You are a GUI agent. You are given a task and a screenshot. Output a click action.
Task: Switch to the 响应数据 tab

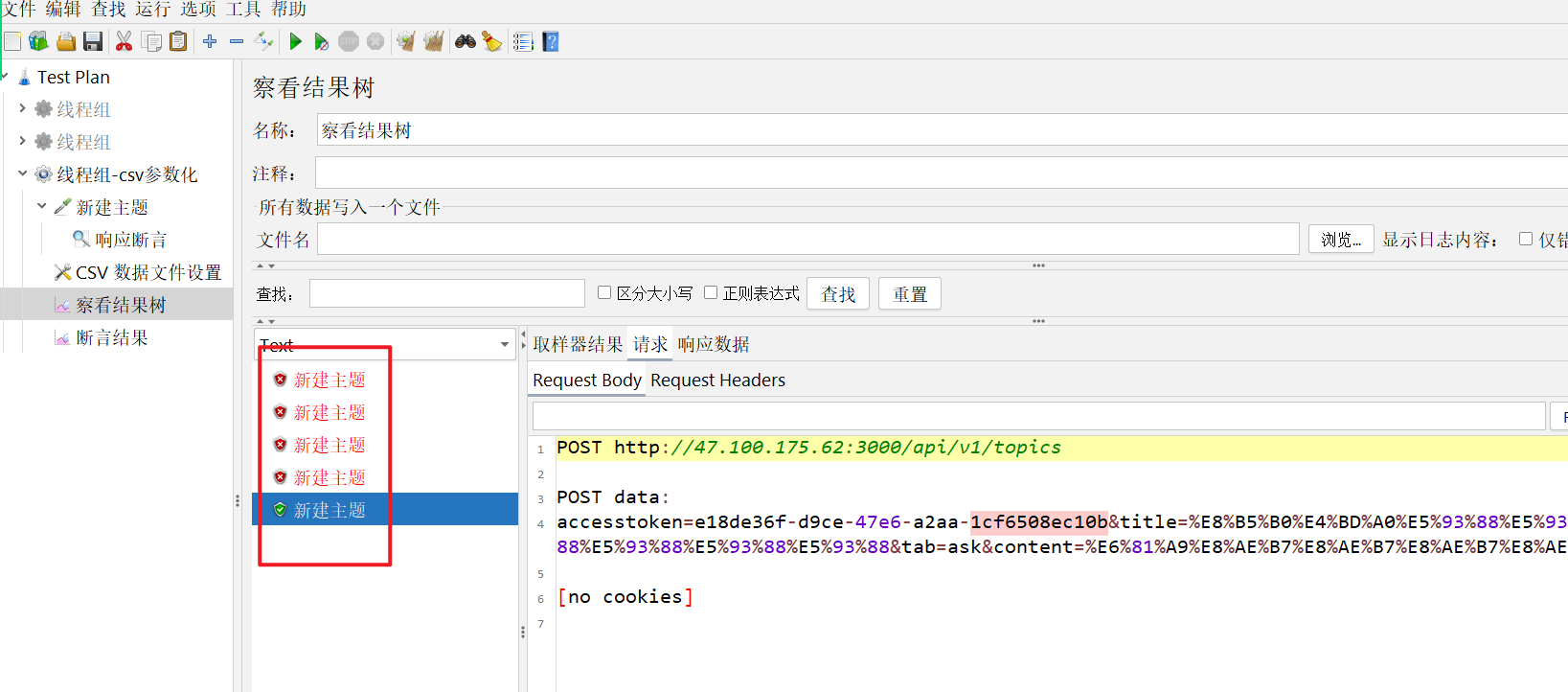[x=714, y=344]
